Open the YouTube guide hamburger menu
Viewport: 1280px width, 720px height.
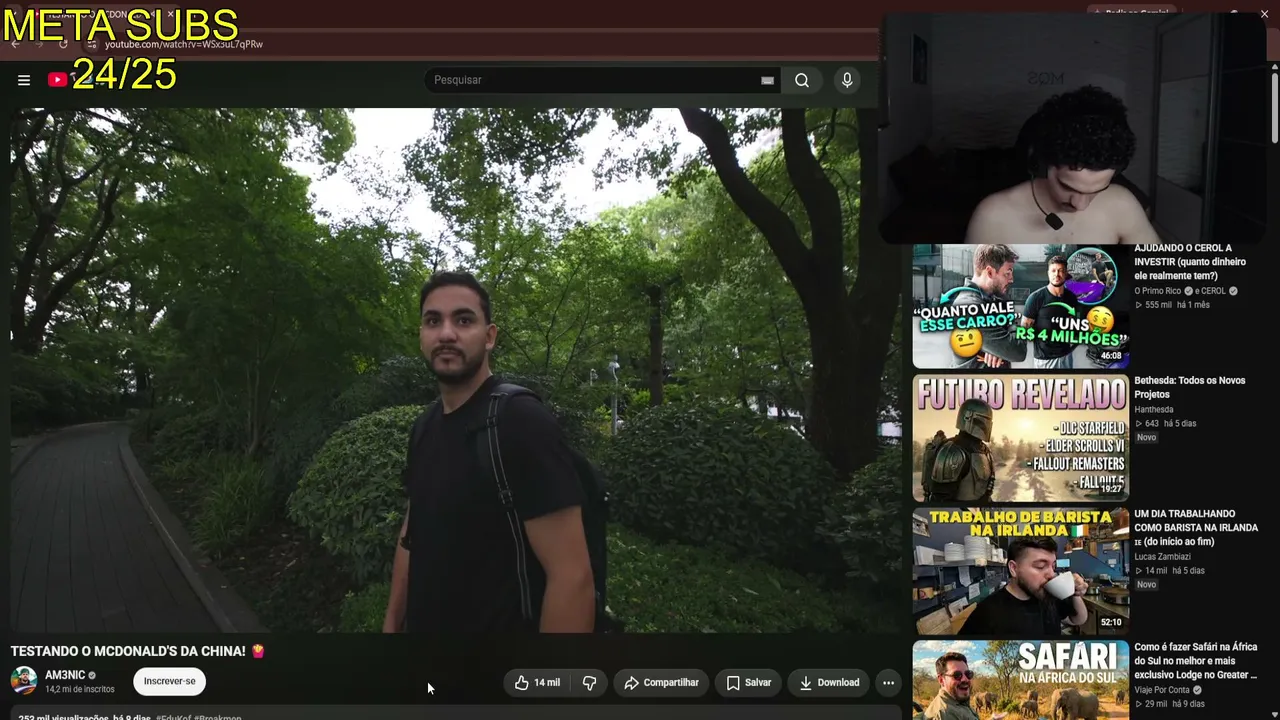[x=24, y=80]
